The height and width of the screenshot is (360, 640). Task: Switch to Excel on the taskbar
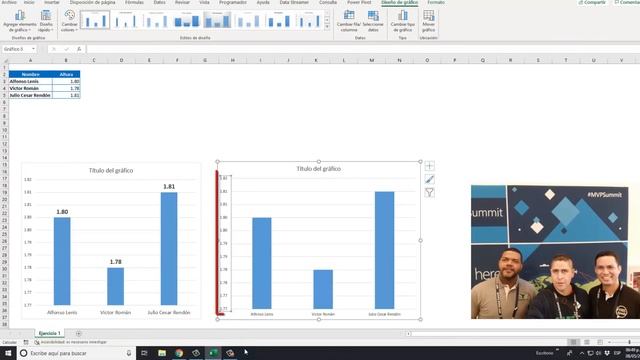click(213, 353)
